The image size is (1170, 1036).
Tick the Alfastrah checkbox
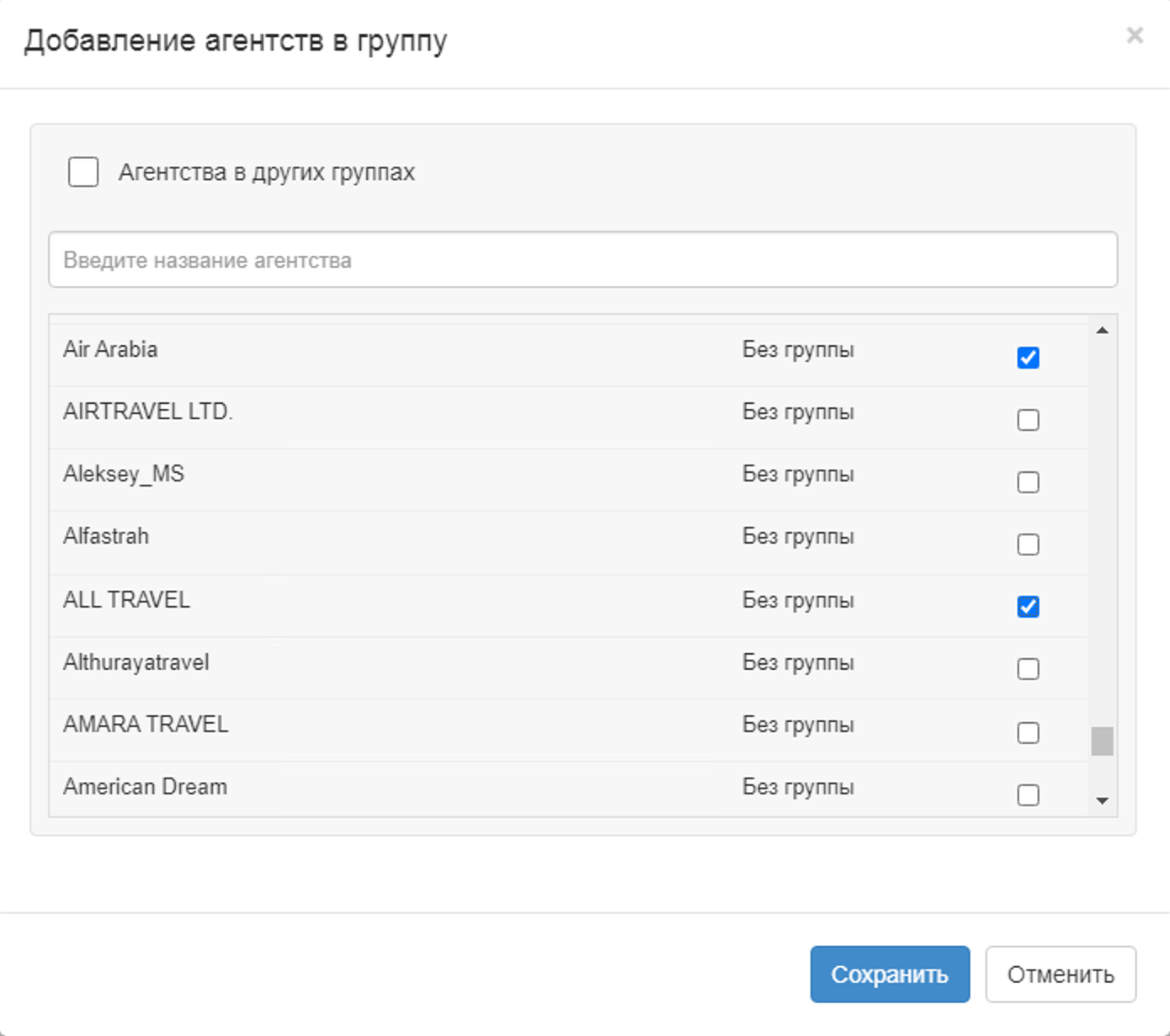1028,545
